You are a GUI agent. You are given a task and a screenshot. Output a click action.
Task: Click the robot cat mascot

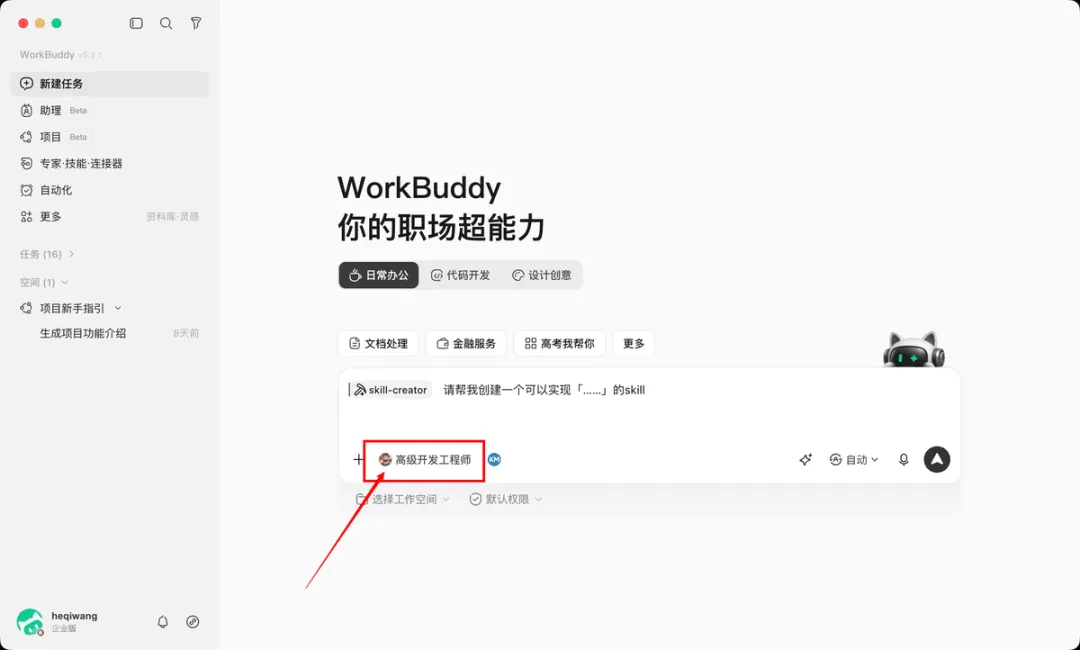[914, 350]
